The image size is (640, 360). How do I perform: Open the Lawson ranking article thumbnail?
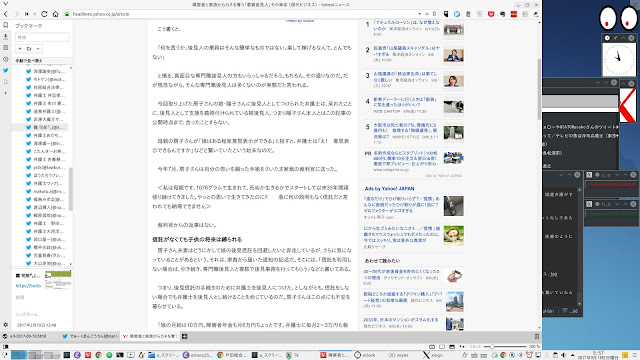click(453, 29)
